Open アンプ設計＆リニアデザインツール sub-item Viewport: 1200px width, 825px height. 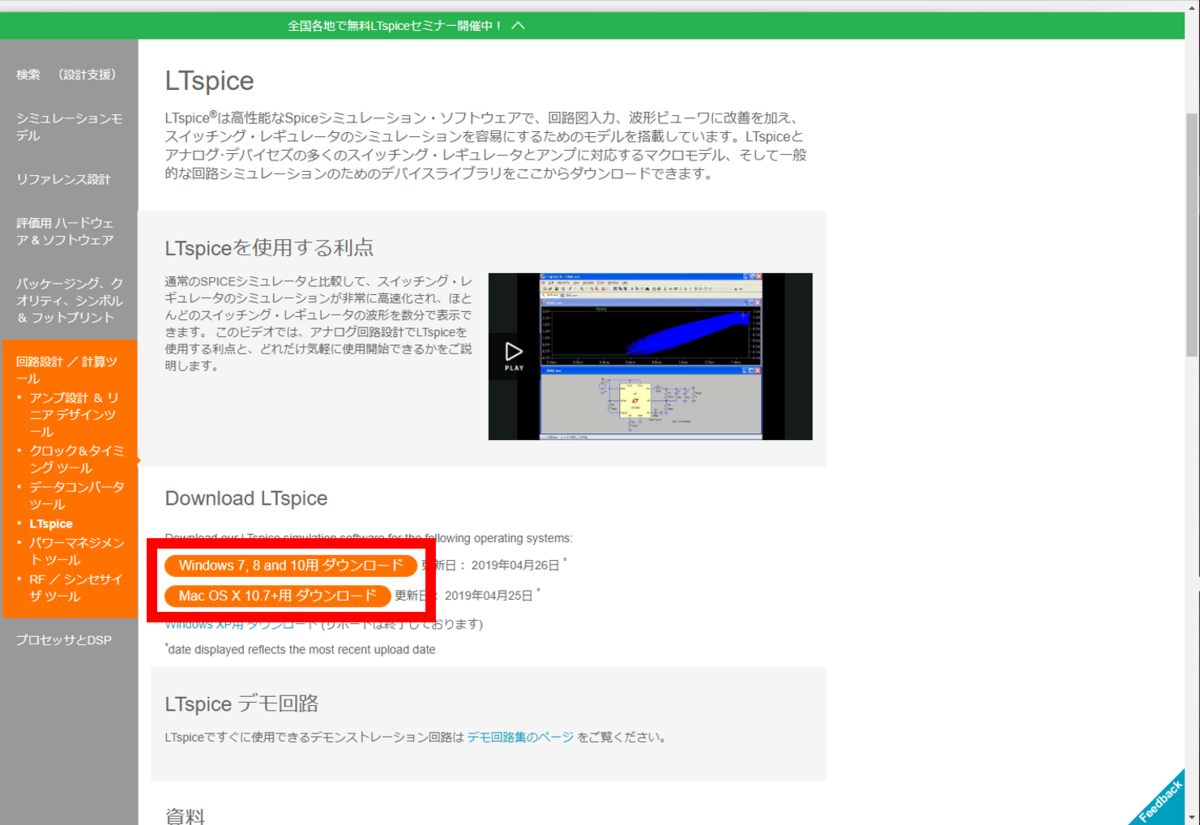tap(74, 415)
